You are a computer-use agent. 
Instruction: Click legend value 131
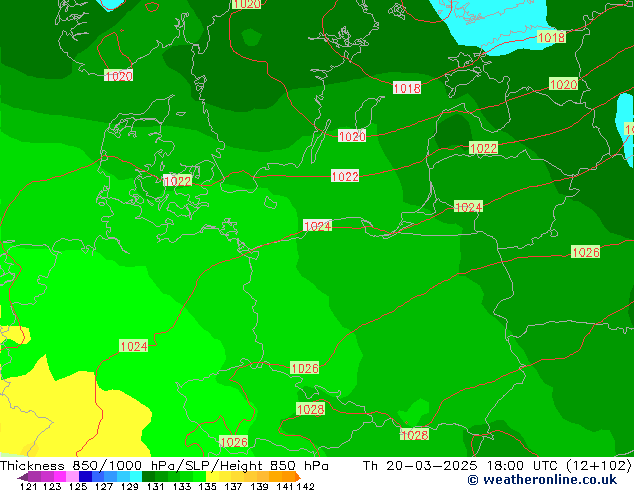pos(156,486)
